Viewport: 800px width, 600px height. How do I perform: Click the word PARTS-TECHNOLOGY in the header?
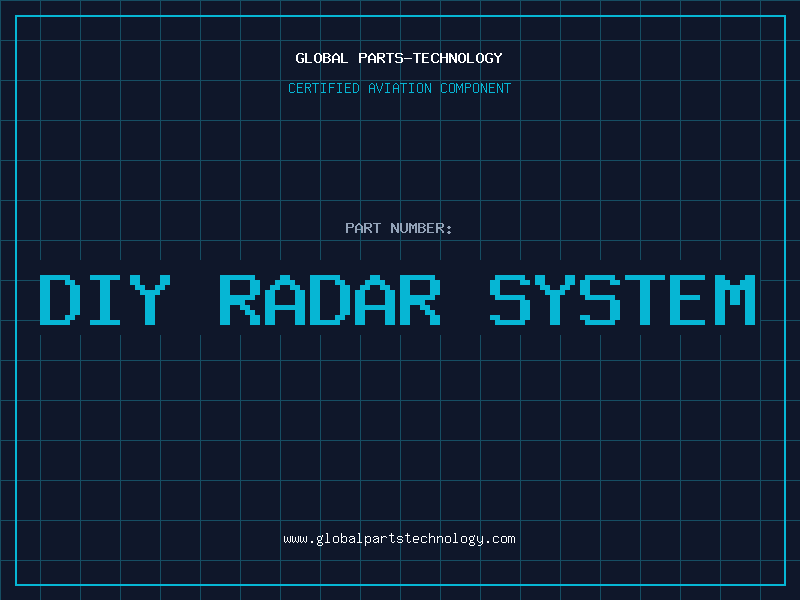tap(431, 58)
